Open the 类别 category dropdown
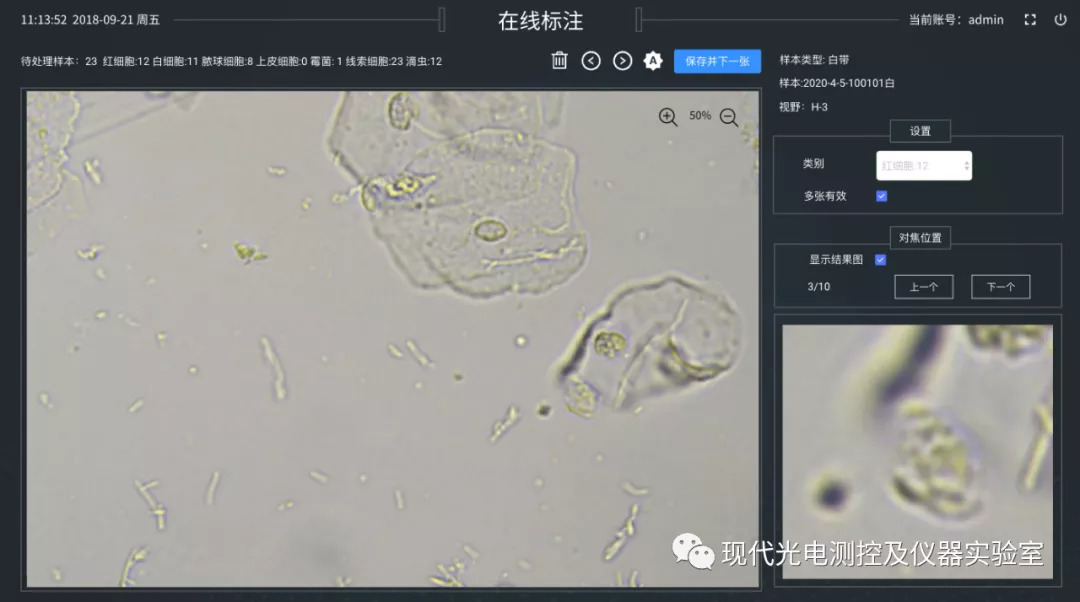 point(924,165)
